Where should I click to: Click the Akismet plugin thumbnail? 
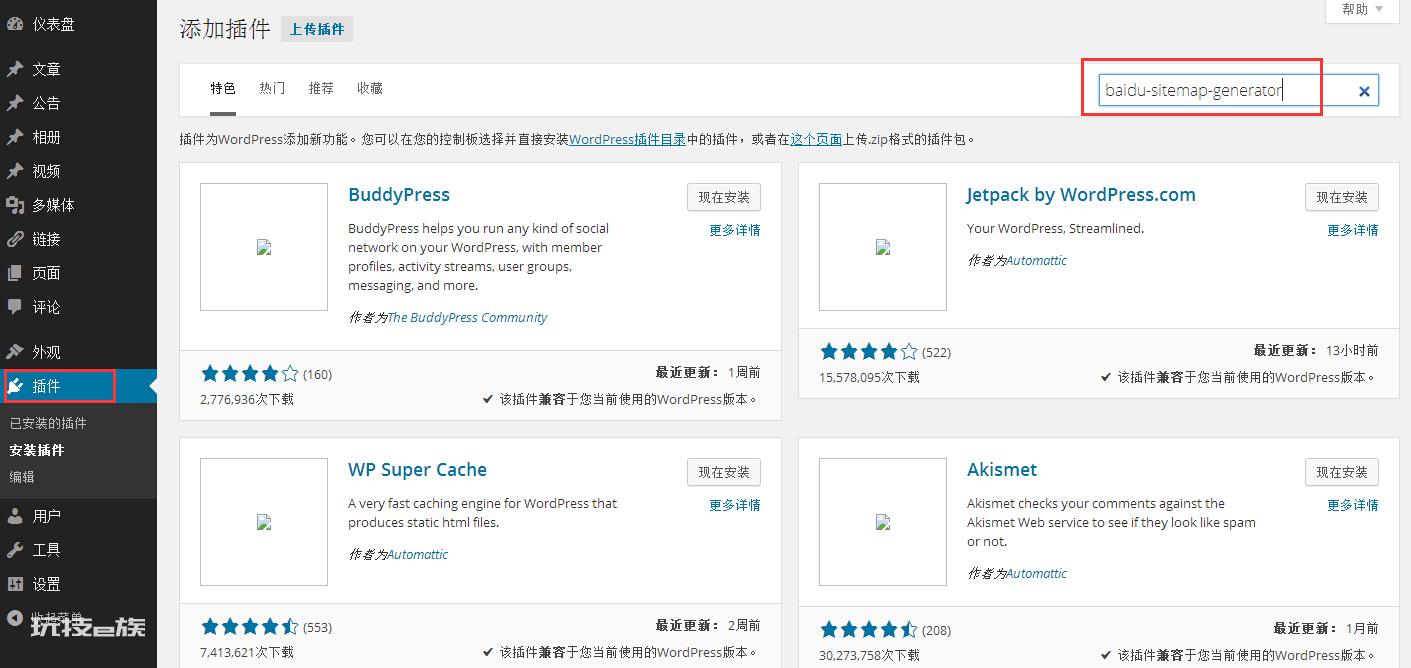[883, 522]
